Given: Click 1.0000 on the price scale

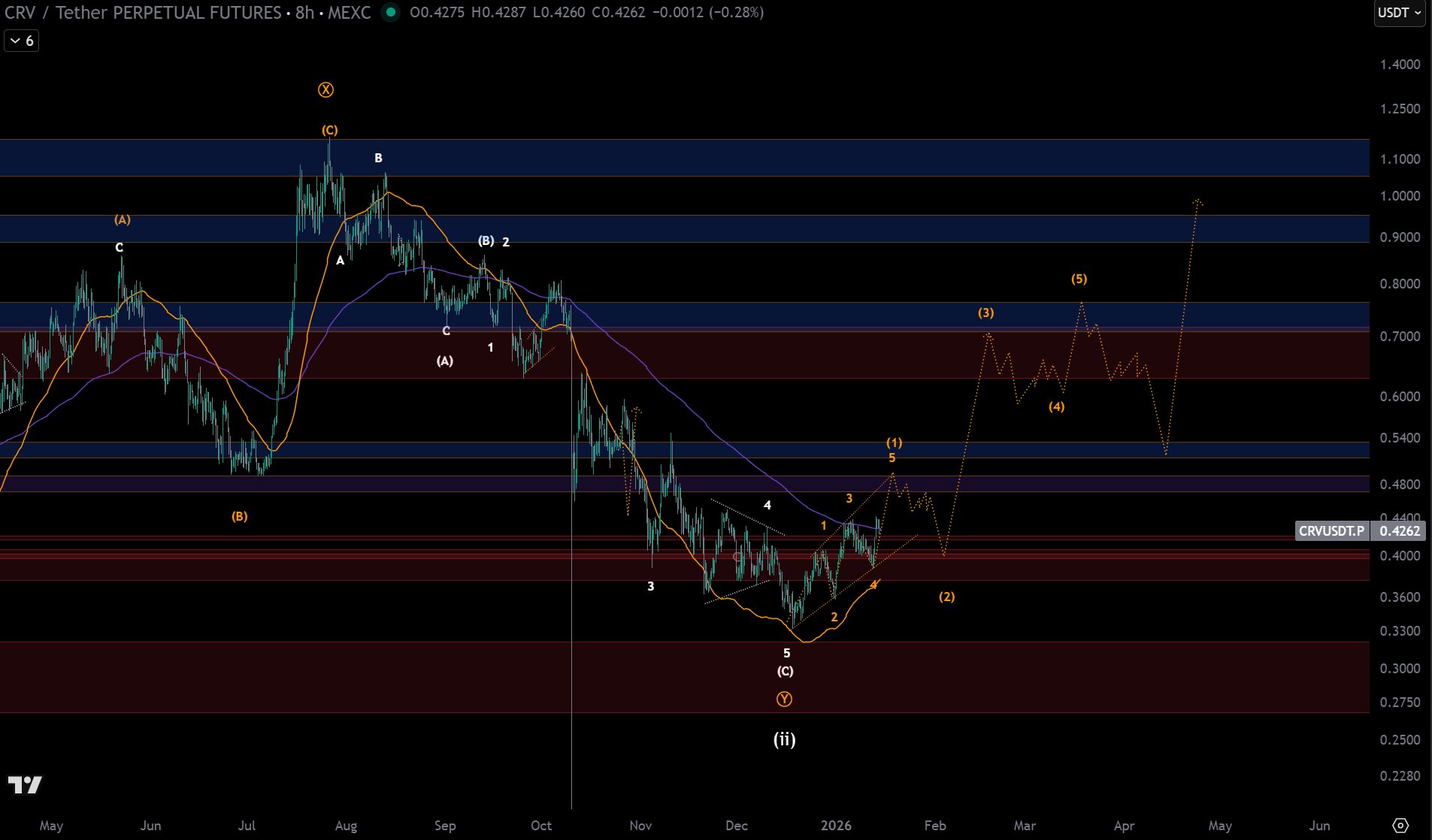Looking at the screenshot, I should (1400, 196).
